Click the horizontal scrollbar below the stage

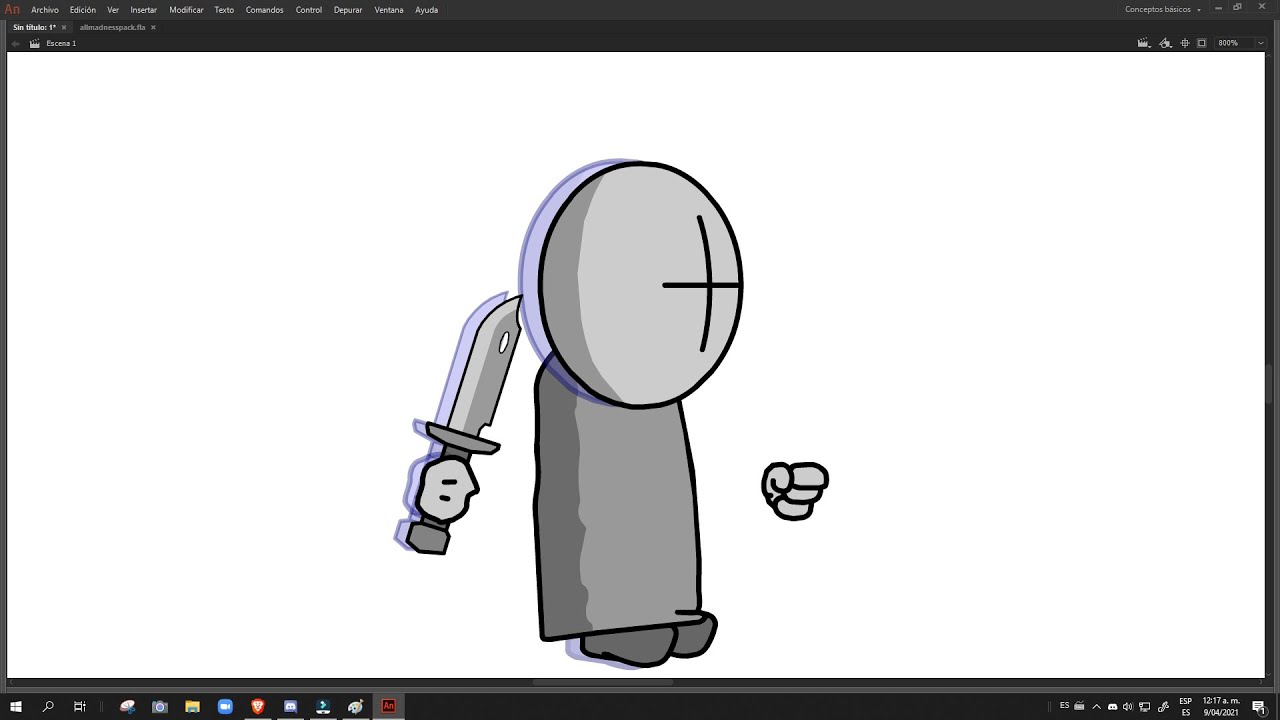pos(603,682)
